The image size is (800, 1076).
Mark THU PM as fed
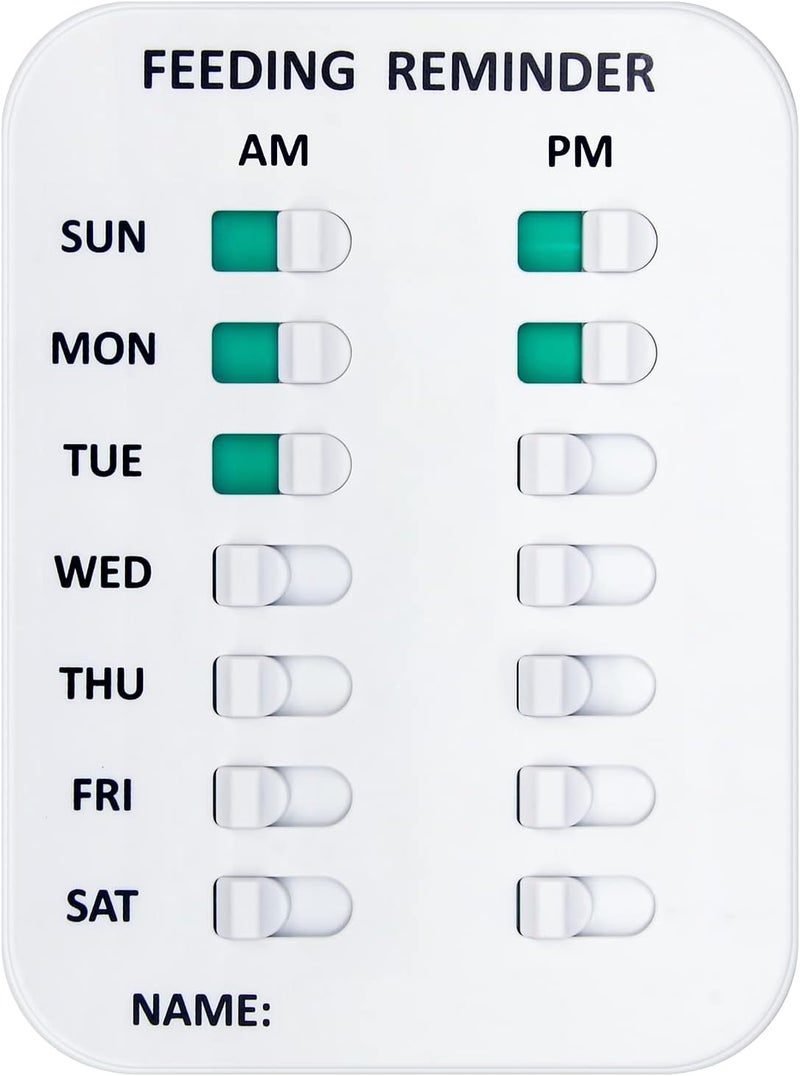coord(587,686)
